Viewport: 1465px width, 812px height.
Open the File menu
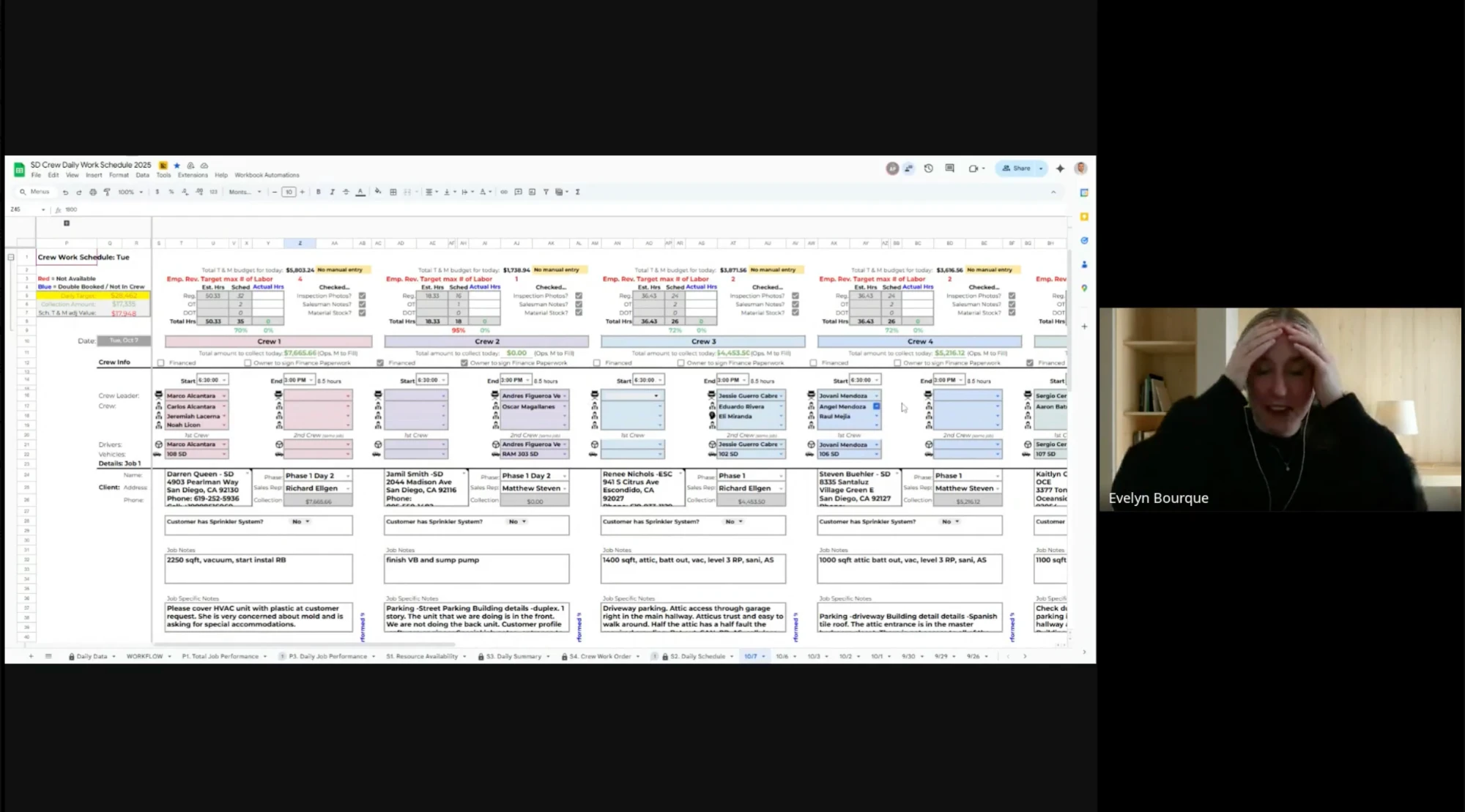(36, 176)
